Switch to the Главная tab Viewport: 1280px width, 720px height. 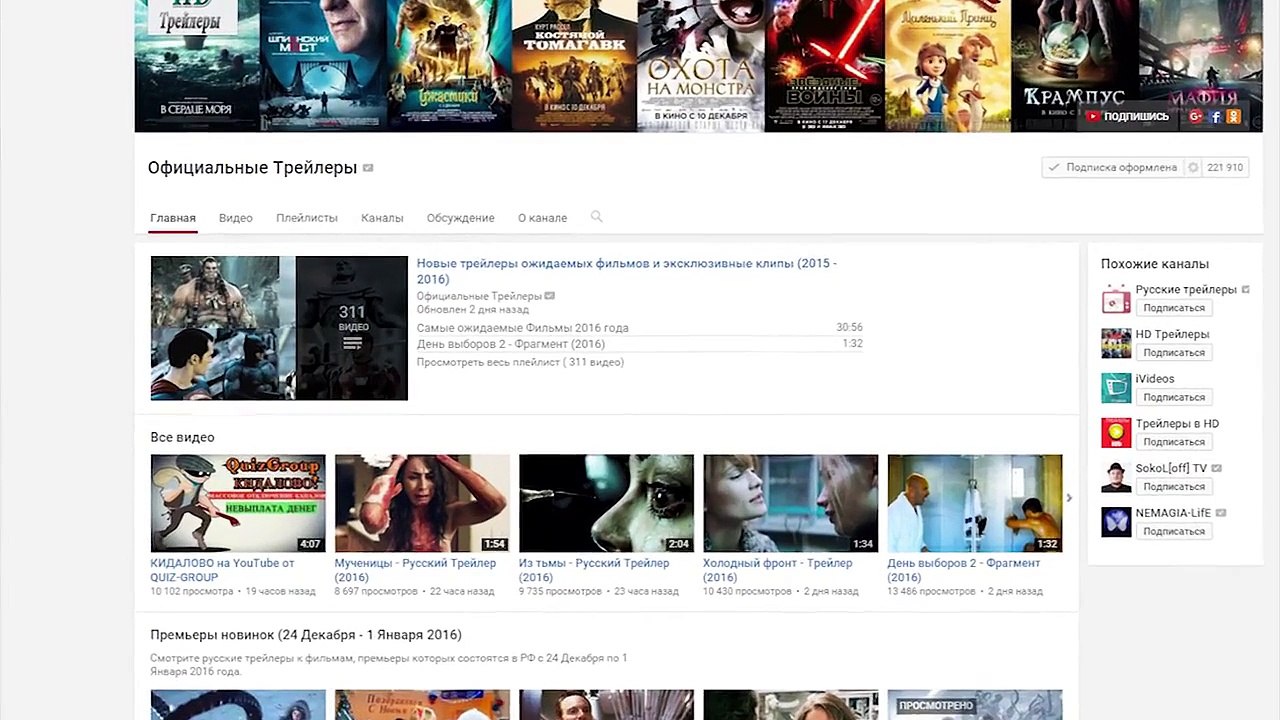[x=173, y=218]
